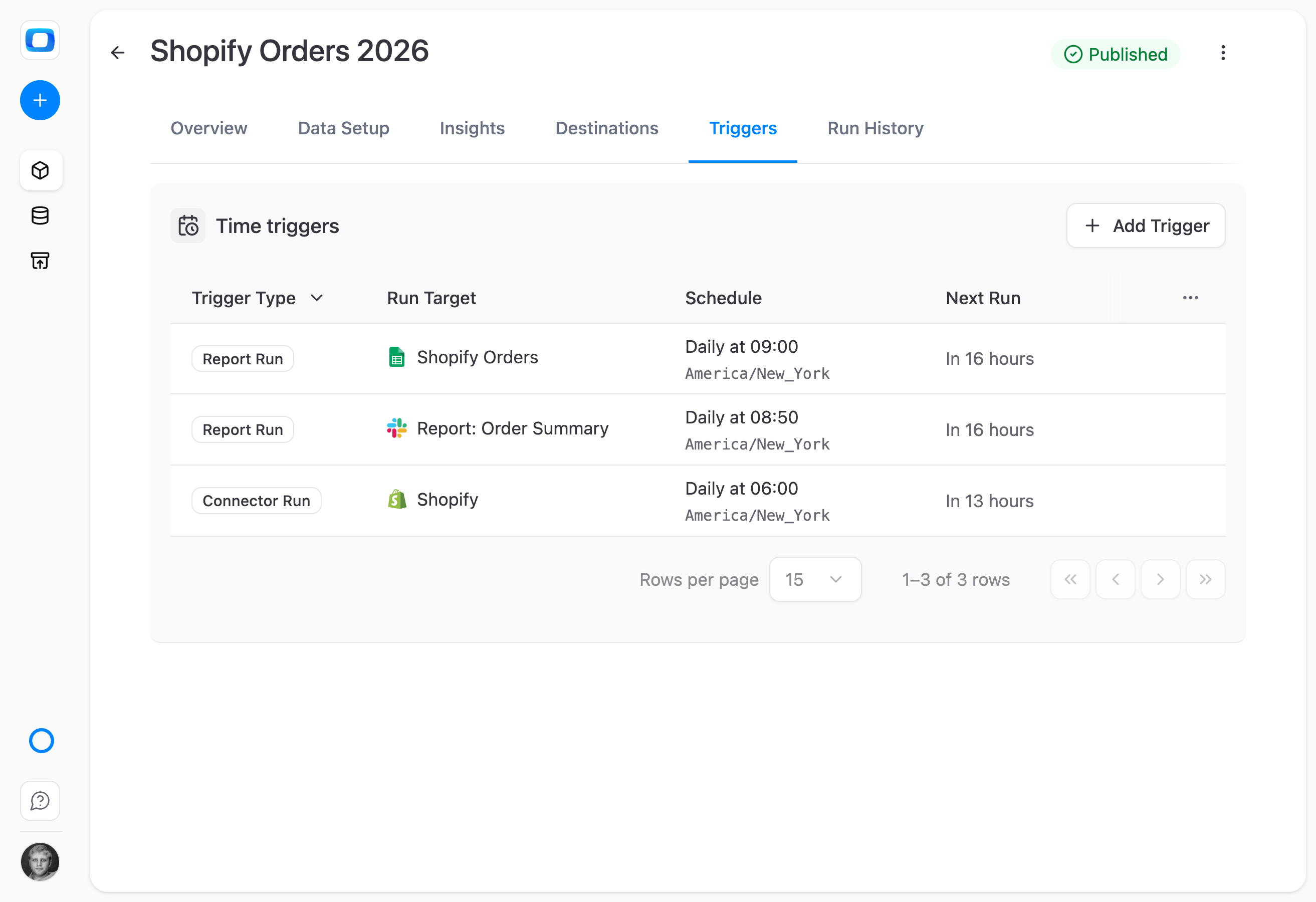
Task: Go to first page of rows
Action: click(x=1070, y=579)
